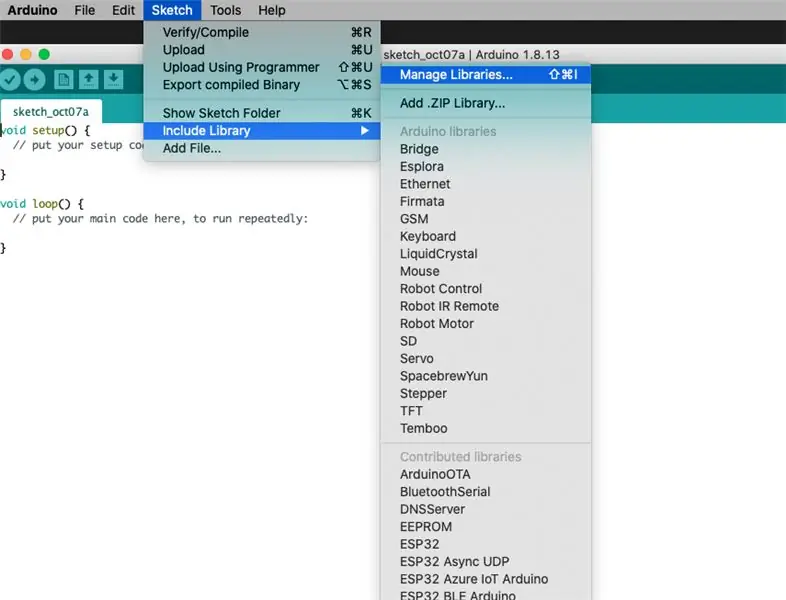Include the Stepper library

[486, 393]
